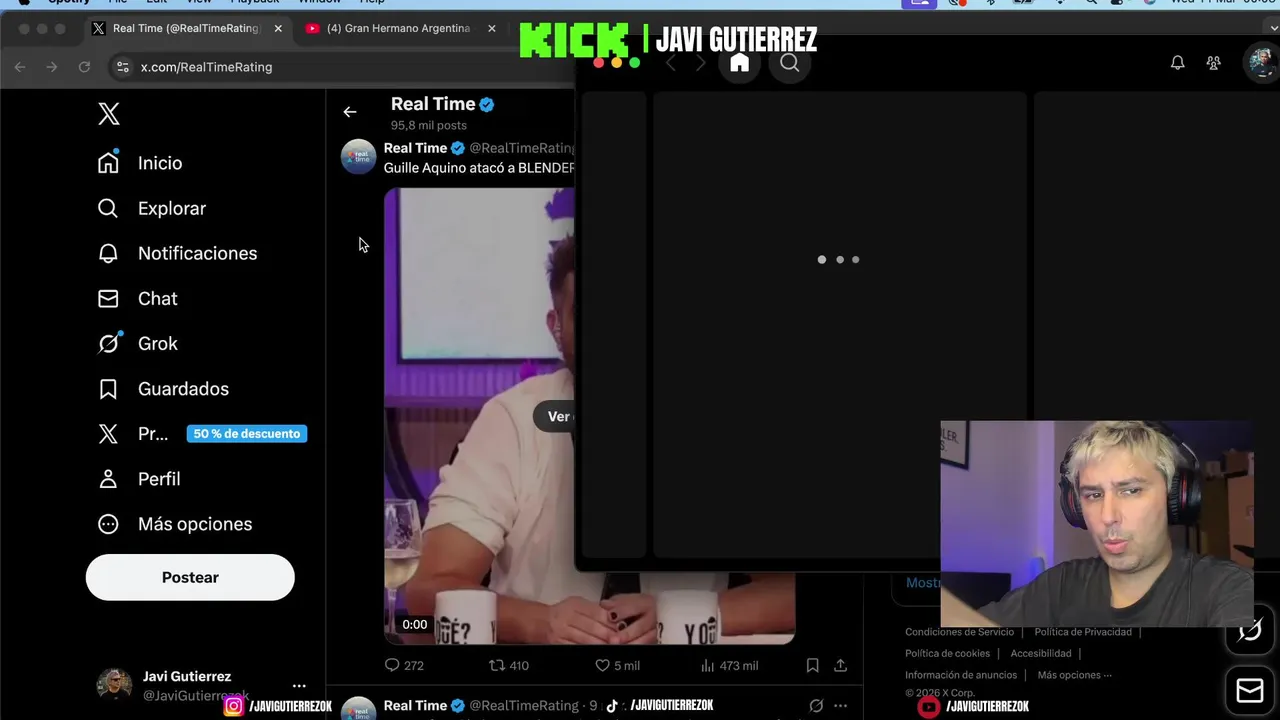This screenshot has height=720, width=1280.
Task: Open Información de anuncios link
Action: point(961,675)
